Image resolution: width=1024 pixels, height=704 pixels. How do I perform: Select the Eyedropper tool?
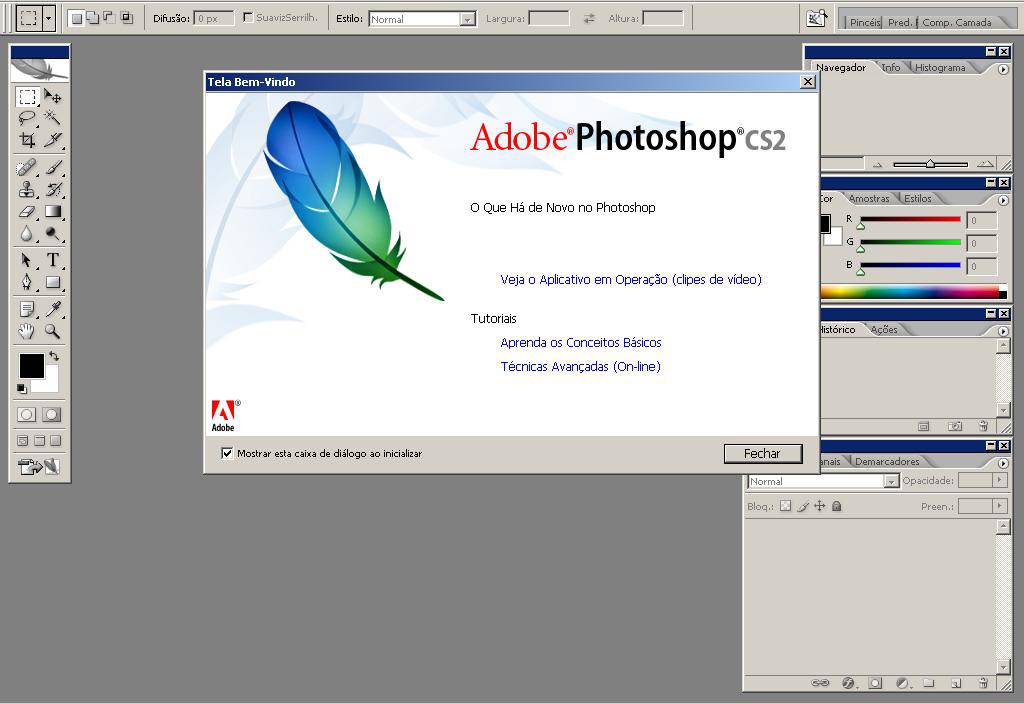[x=52, y=309]
